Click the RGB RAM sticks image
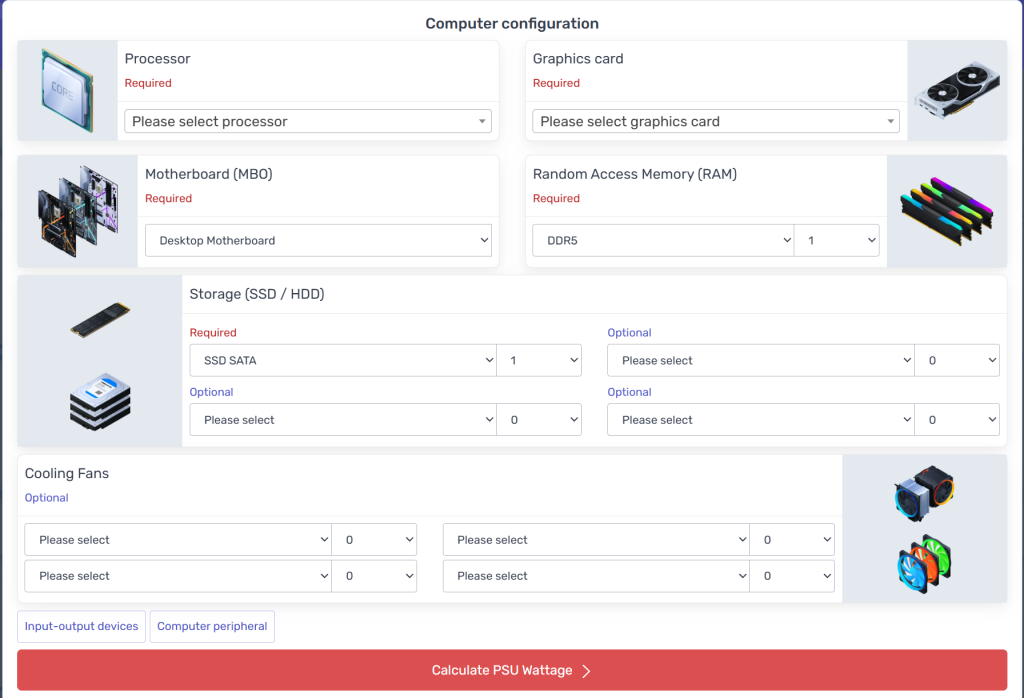 947,211
